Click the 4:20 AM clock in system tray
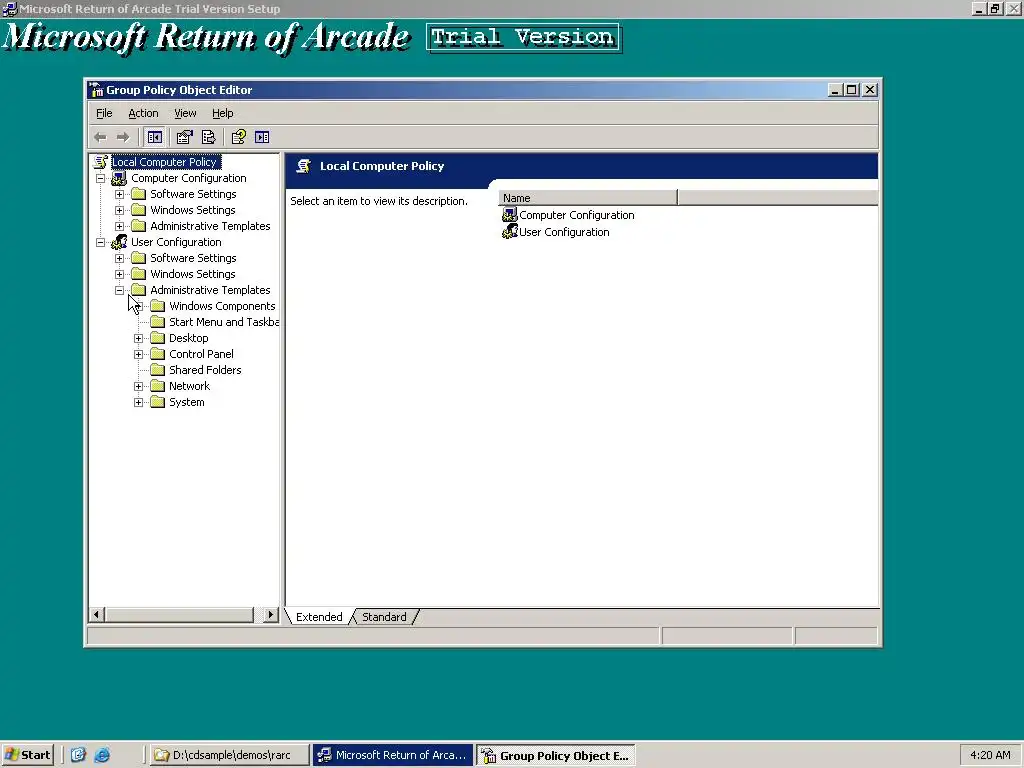Screen dimensions: 1024x768 click(x=990, y=755)
